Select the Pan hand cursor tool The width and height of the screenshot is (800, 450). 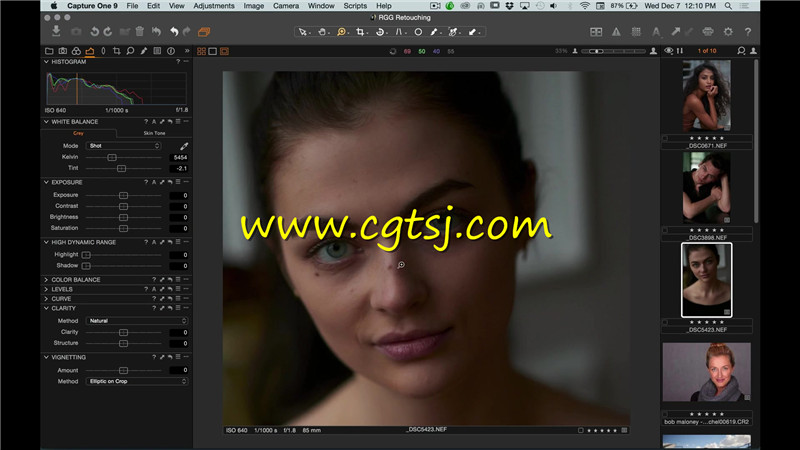(322, 32)
